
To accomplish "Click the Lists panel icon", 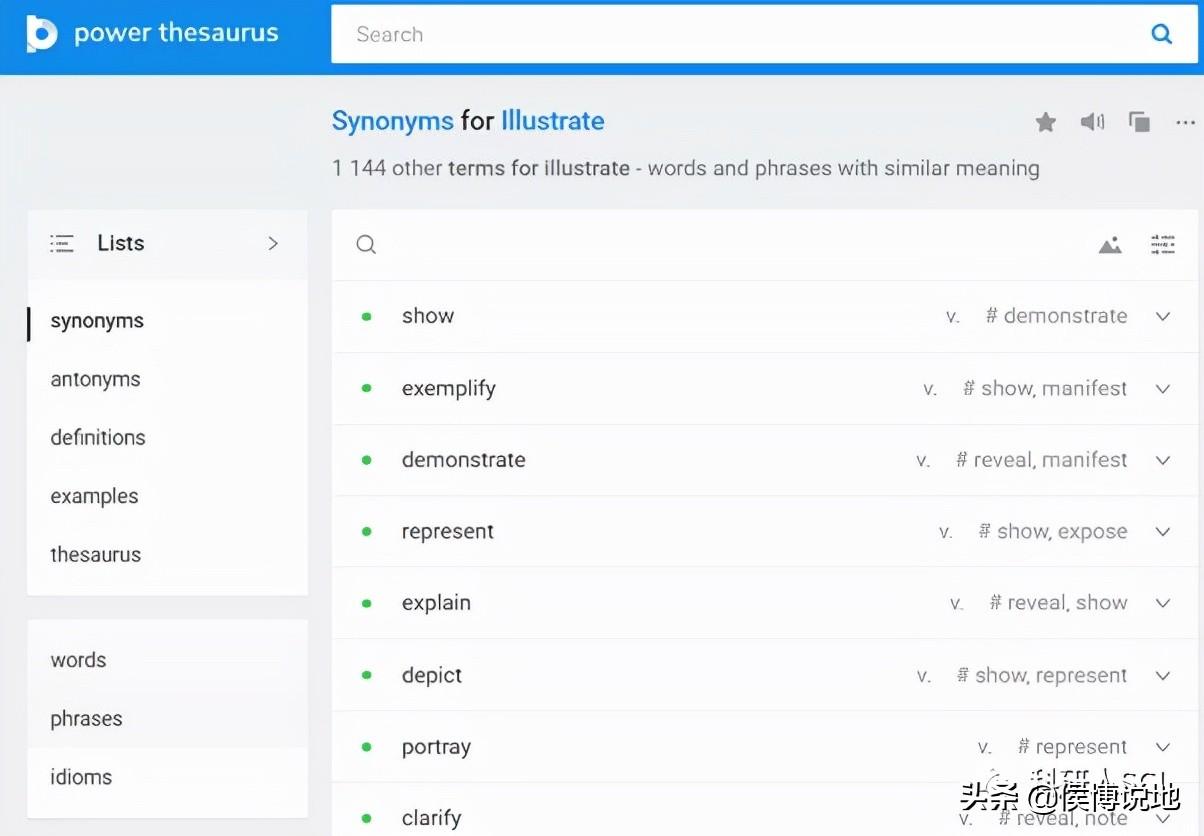I will (62, 243).
